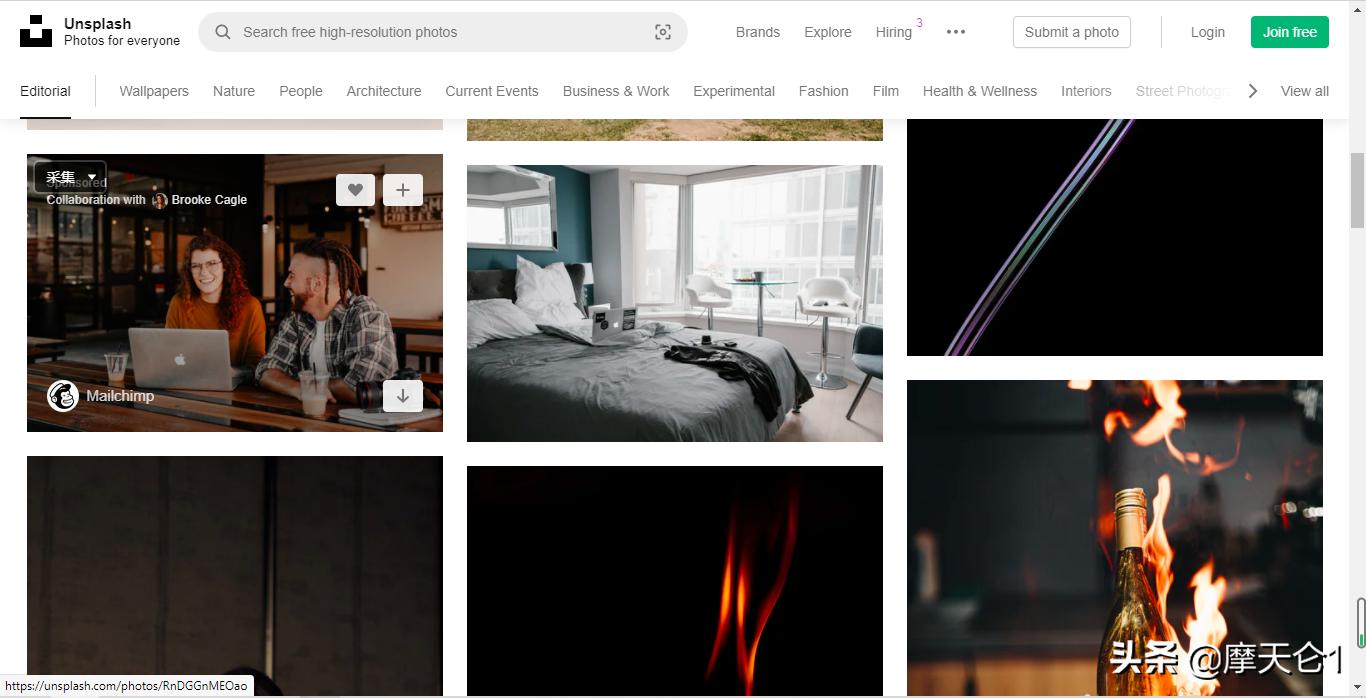Open the Street Photography category
This screenshot has width=1366, height=698.
[1184, 91]
